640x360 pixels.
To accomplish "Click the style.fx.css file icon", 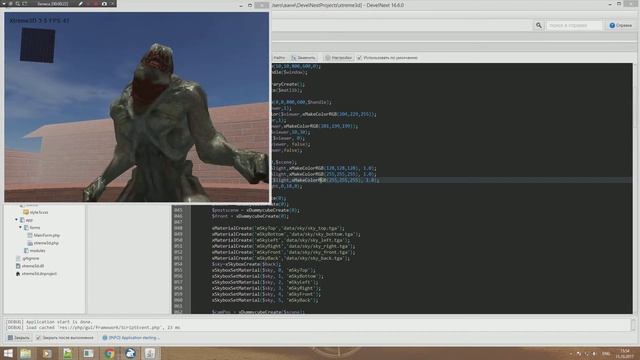I will click(26, 212).
